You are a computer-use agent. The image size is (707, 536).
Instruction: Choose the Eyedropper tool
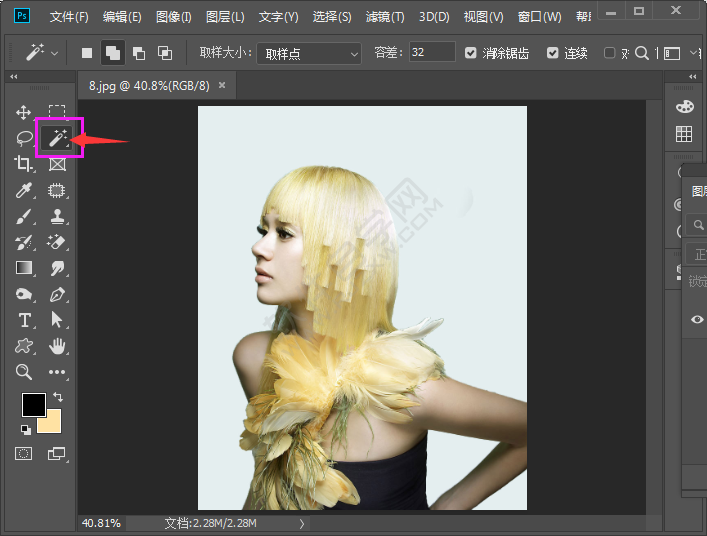tap(24, 190)
